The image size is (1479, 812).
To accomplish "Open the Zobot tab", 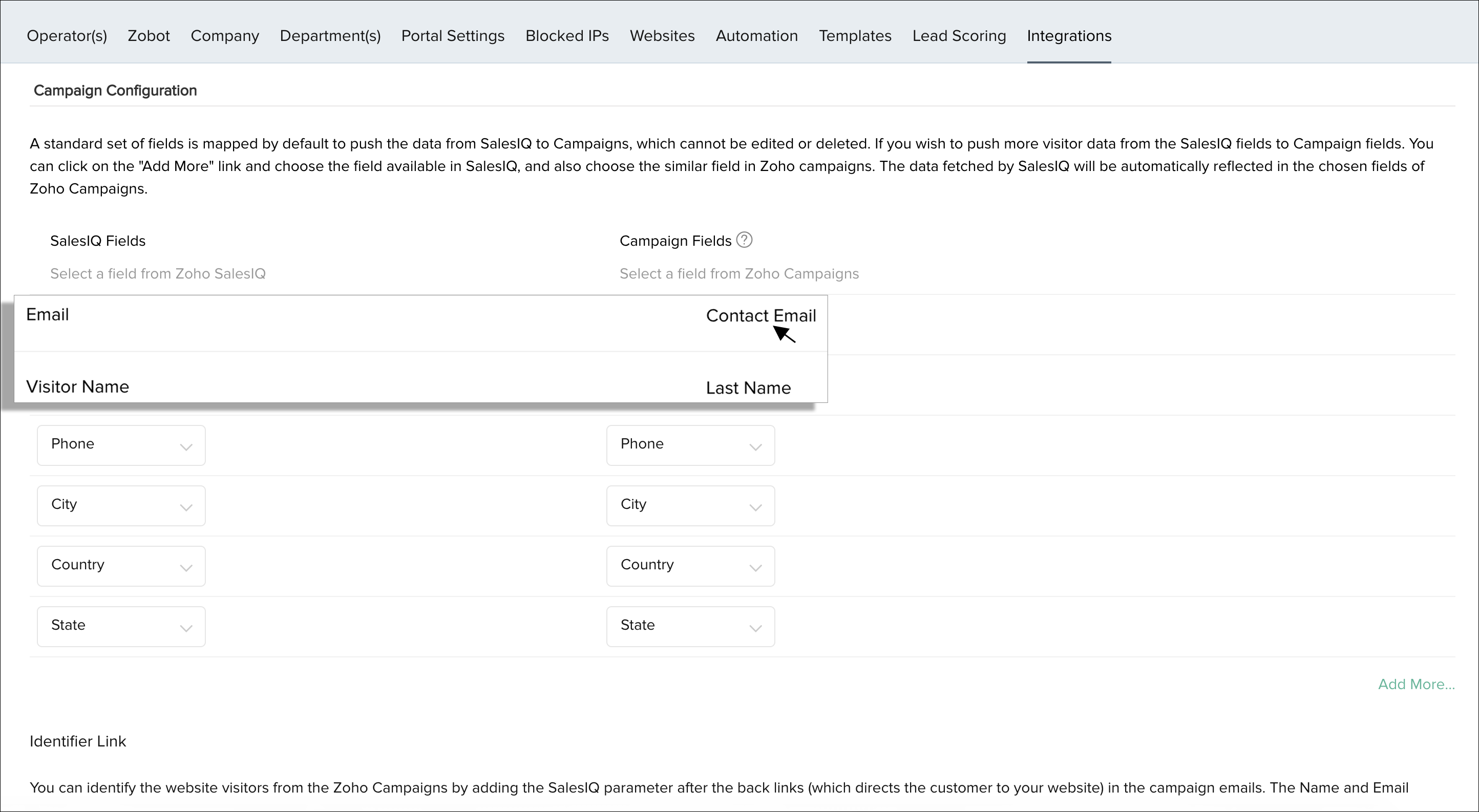I will pos(149,35).
